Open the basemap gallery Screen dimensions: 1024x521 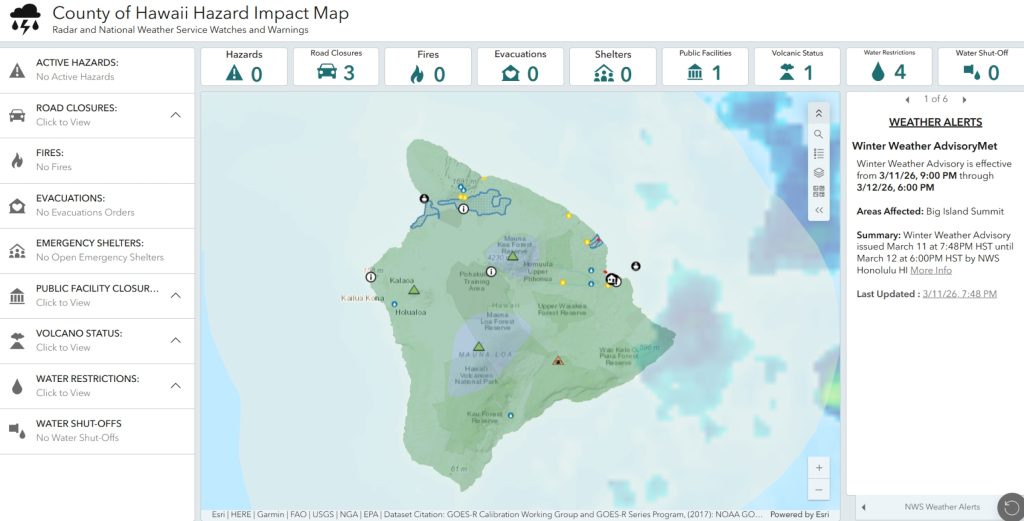[818, 191]
